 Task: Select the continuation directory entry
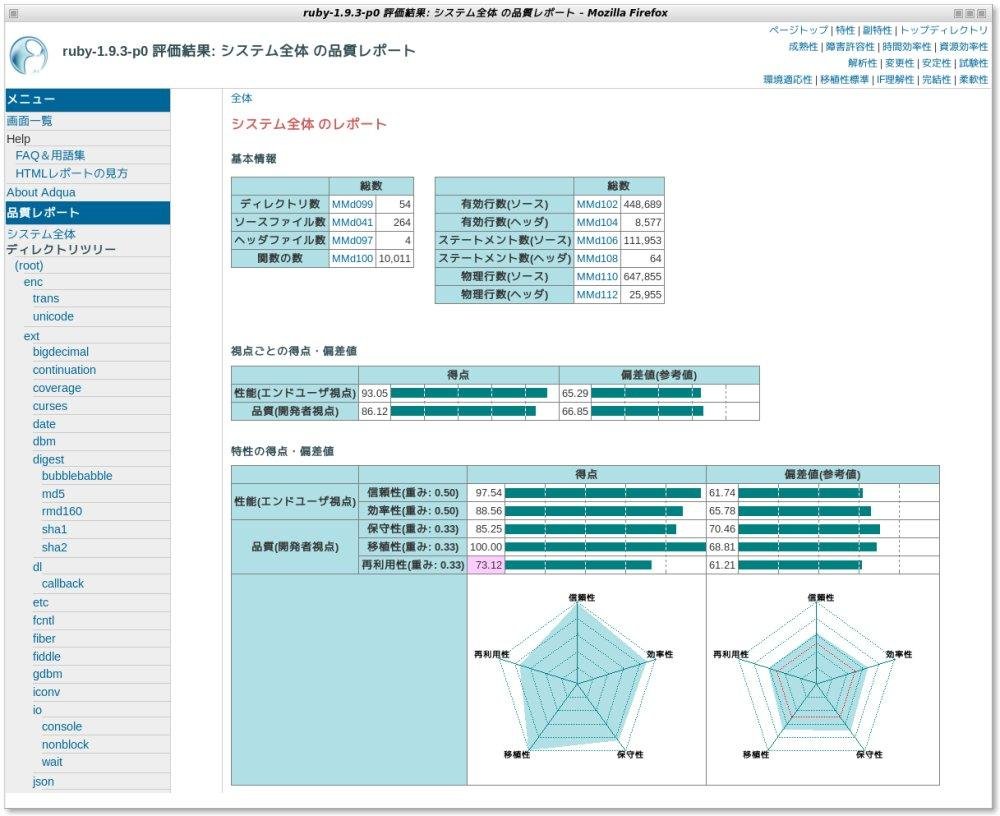(64, 370)
